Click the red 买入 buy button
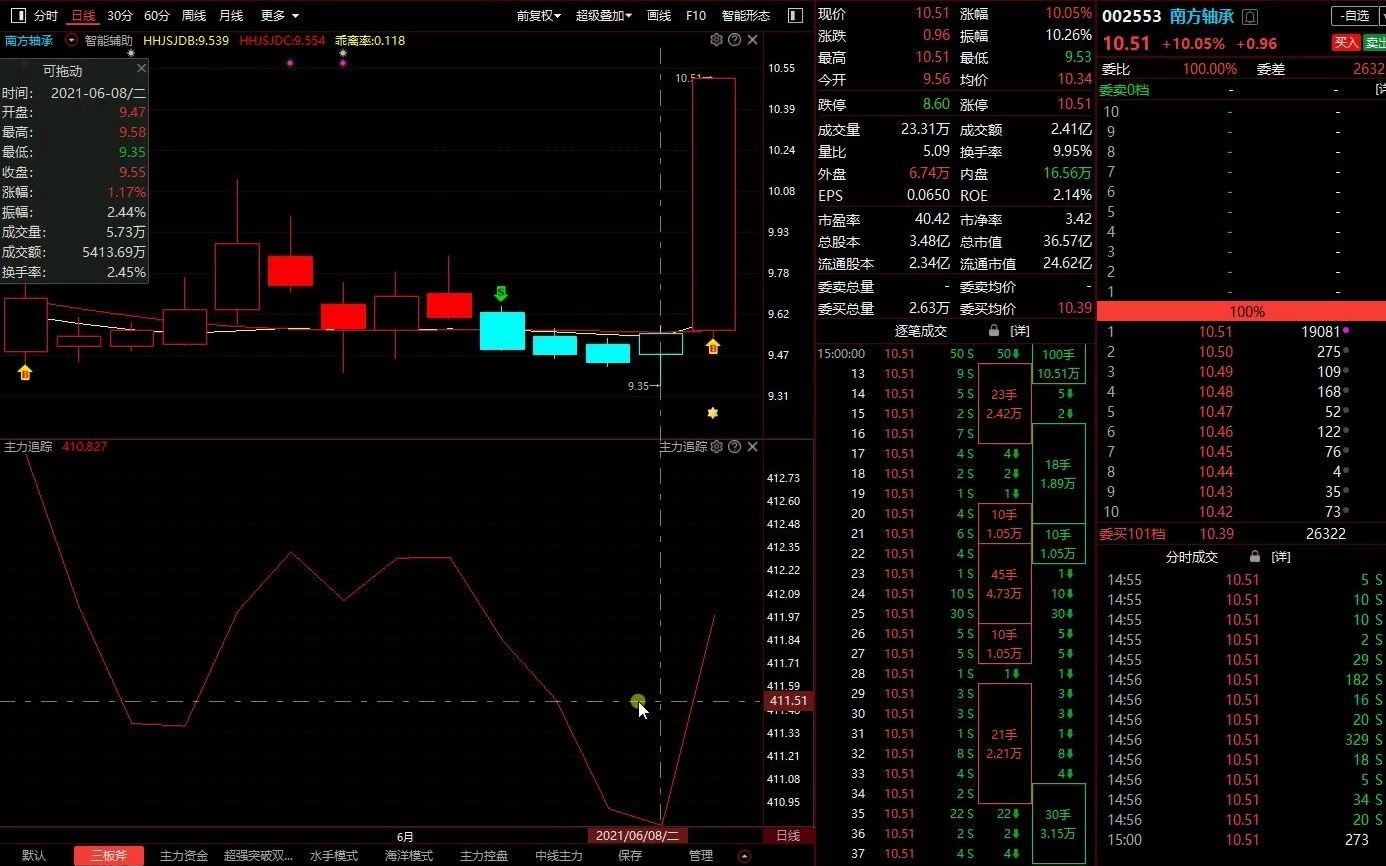Screen dimensions: 1386x866 (x=1346, y=43)
